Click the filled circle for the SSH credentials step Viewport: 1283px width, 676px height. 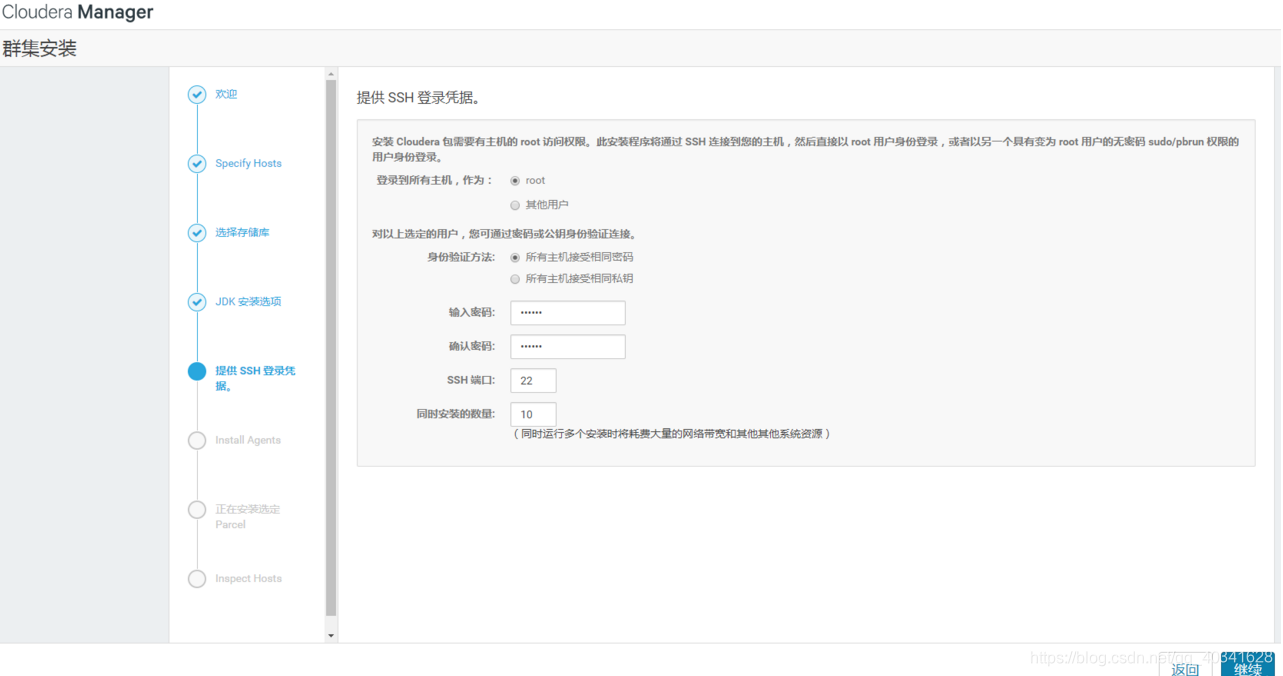pyautogui.click(x=197, y=371)
